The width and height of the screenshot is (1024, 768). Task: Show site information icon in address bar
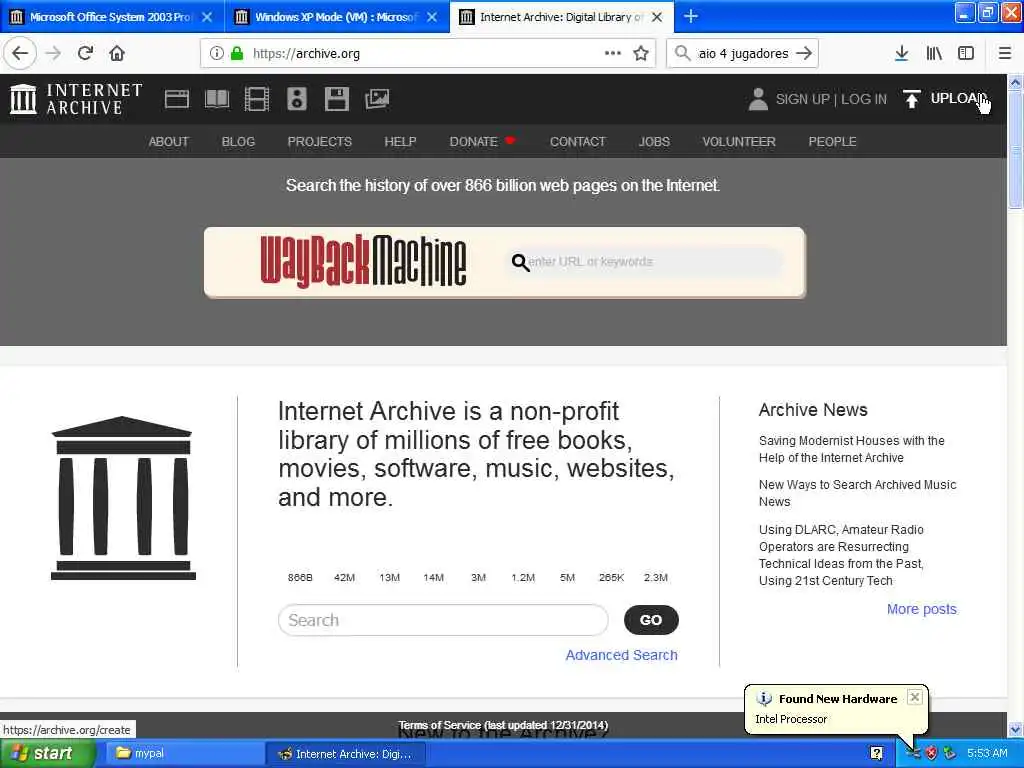pos(216,54)
